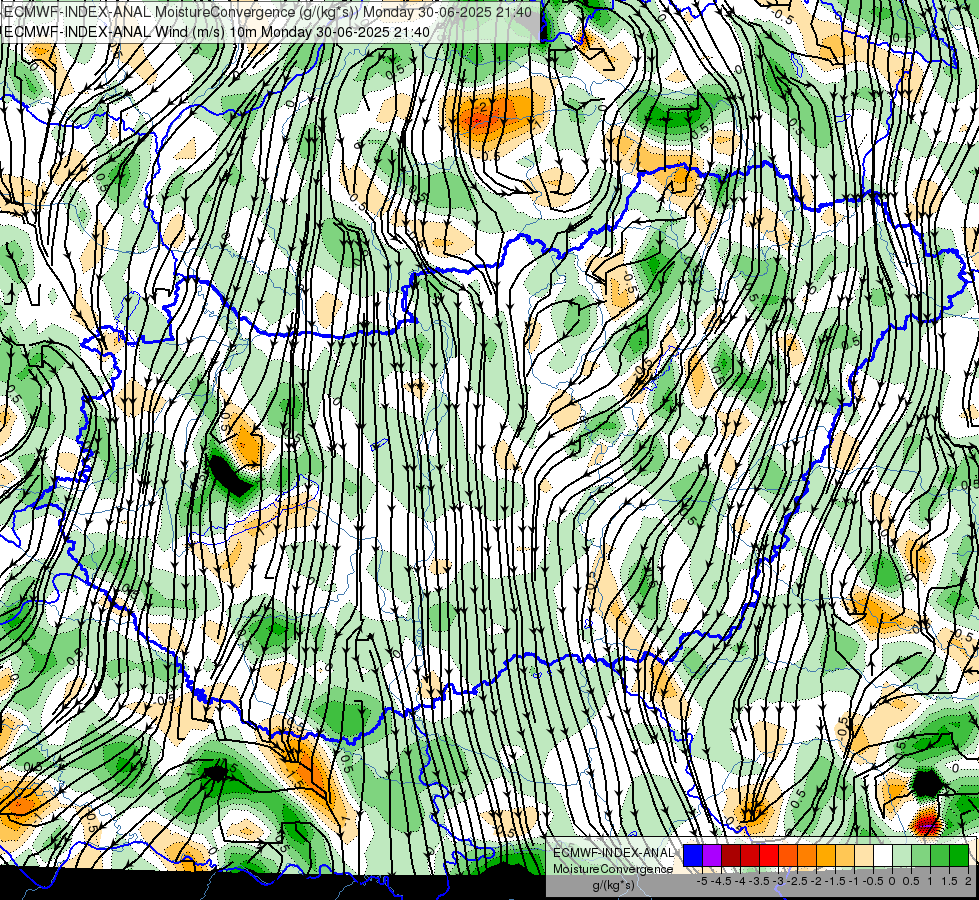Click the 'g/(kg*s)' unit label in legend

[613, 886]
